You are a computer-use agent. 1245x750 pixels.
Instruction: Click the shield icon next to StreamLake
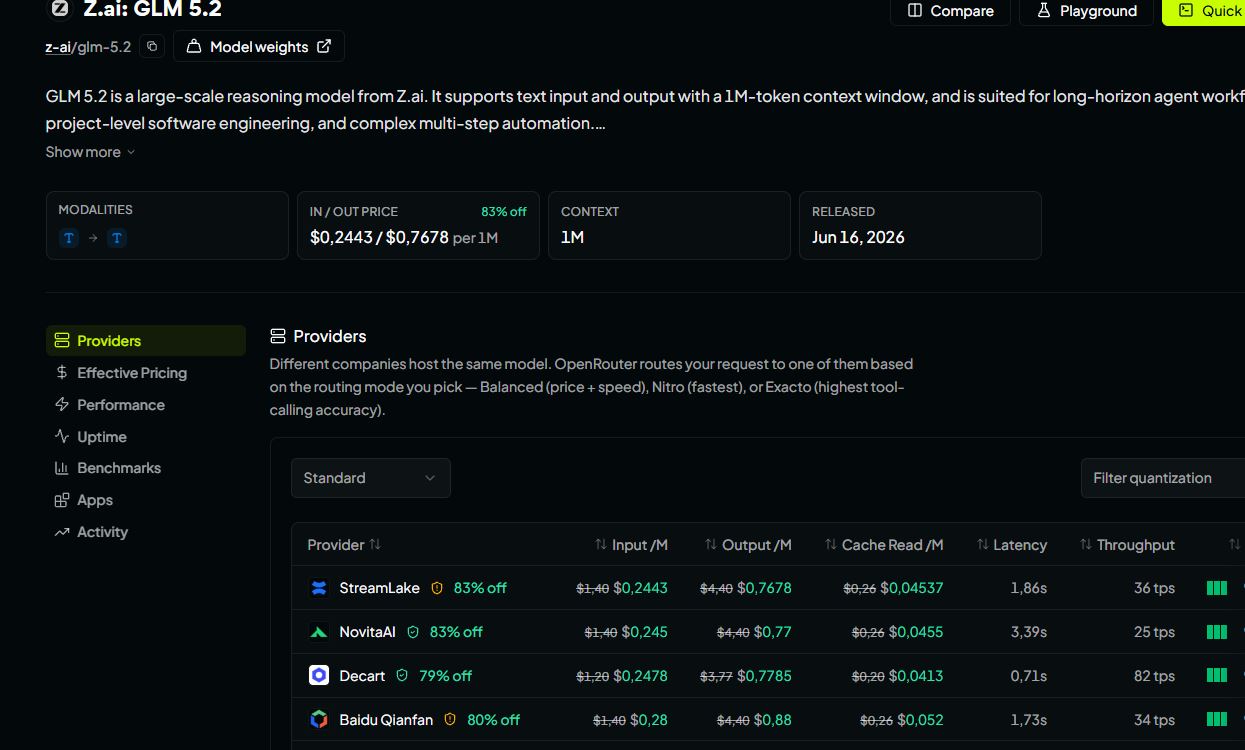point(437,588)
